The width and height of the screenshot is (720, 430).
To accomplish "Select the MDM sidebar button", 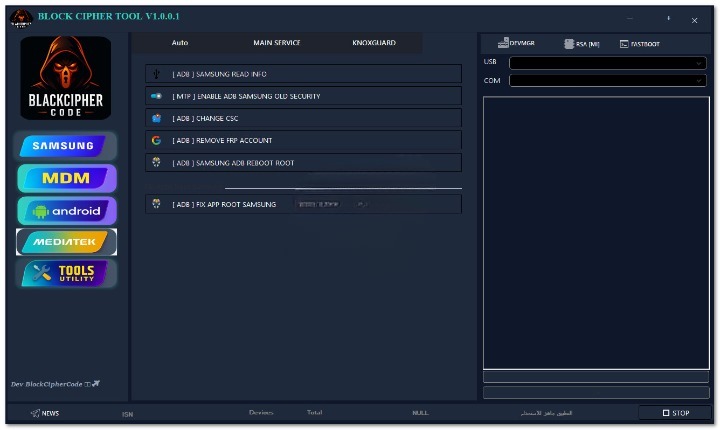I will pos(66,178).
